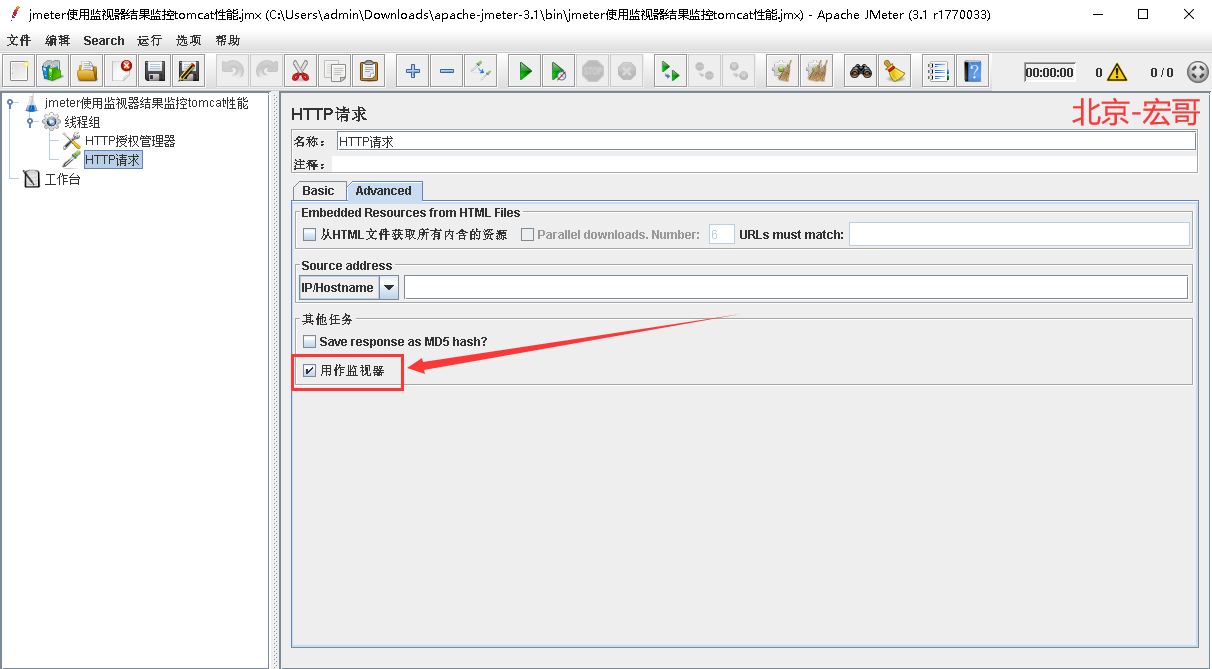Click the Shutdown test icon
The height and width of the screenshot is (669, 1212).
pyautogui.click(x=626, y=71)
